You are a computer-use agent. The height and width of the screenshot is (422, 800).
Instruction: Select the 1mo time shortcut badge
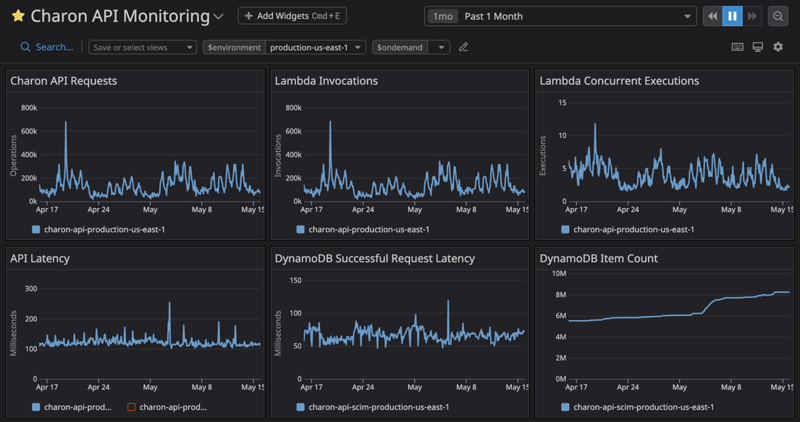click(442, 16)
